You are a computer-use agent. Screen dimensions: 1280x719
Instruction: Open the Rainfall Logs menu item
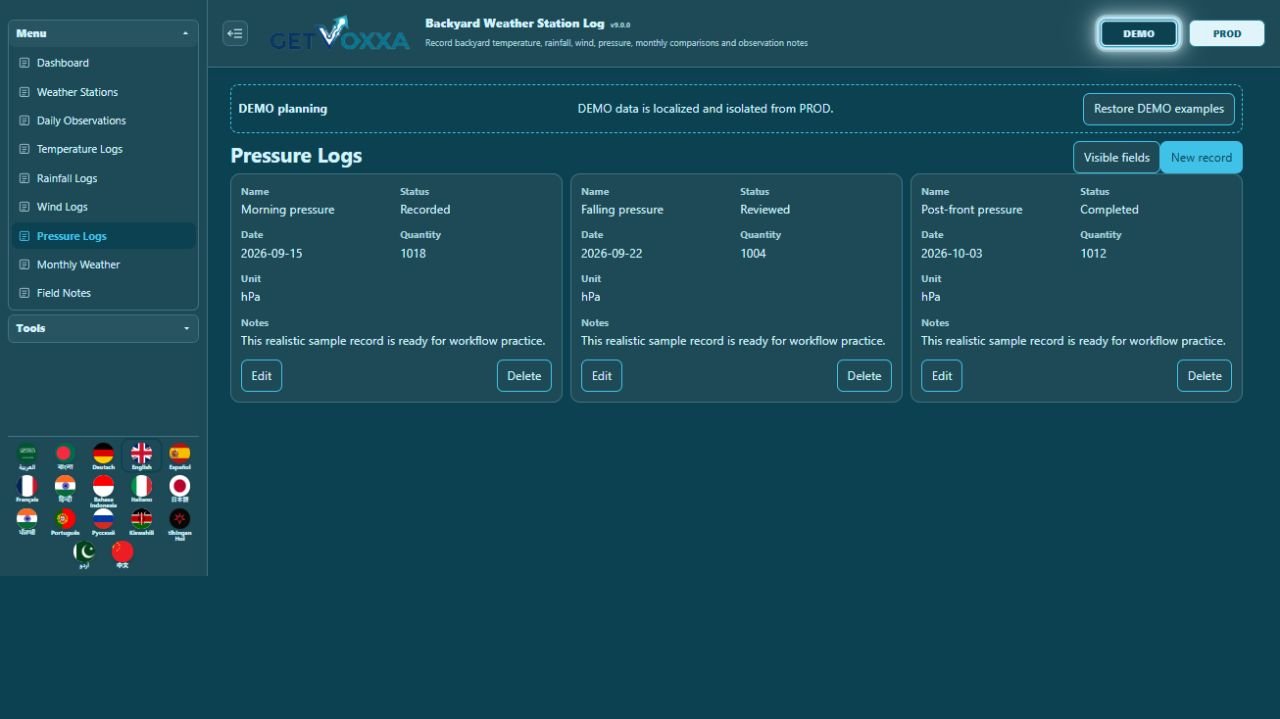click(103, 178)
